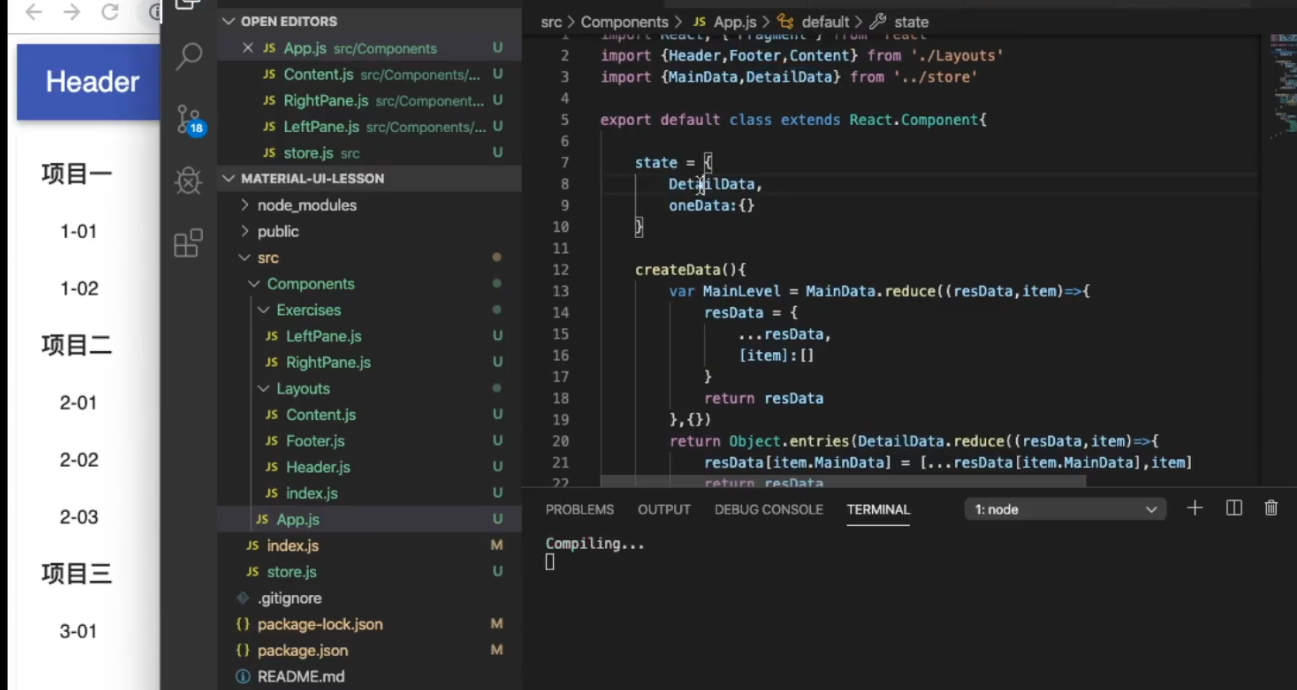The width and height of the screenshot is (1297, 690).
Task: Collapse the OPEN EDITORS section
Action: point(229,20)
